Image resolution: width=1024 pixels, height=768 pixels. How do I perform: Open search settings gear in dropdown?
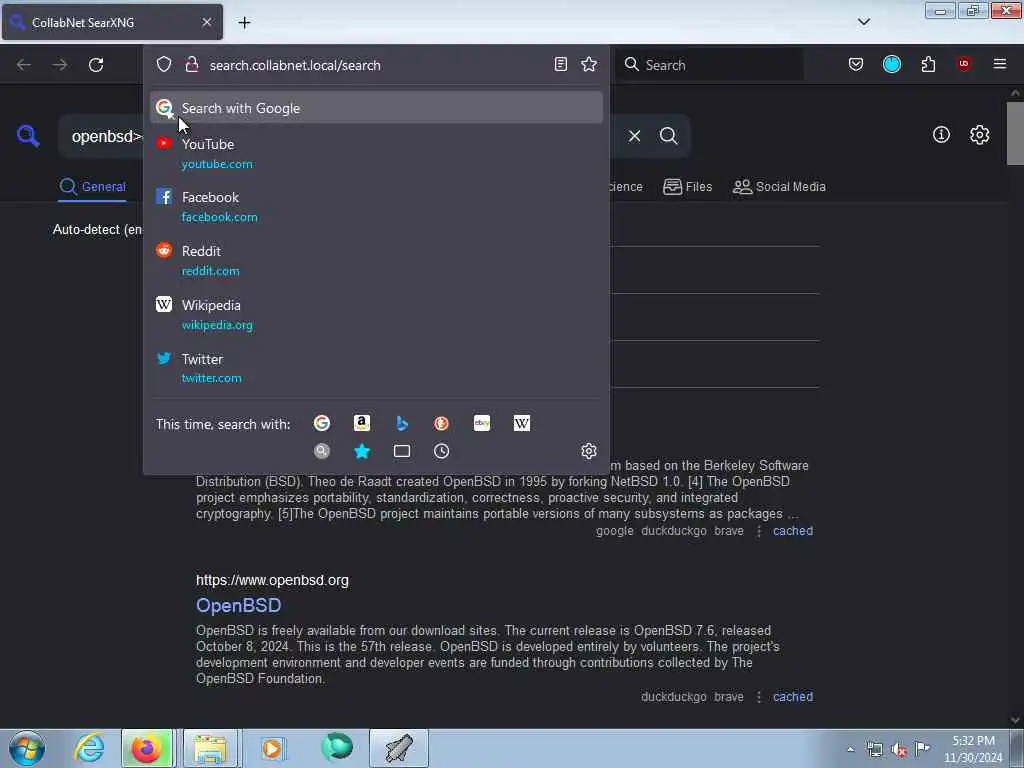[x=589, y=451]
